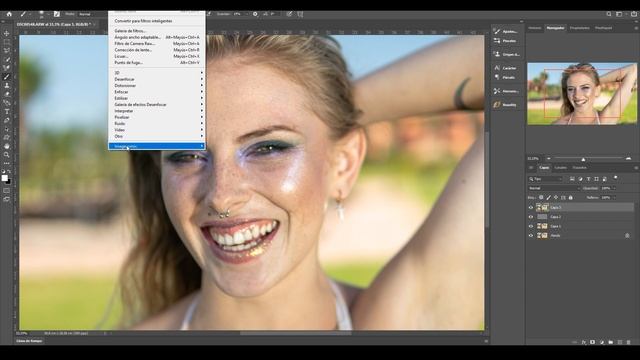Click the Navigator preview thumbnail
The image size is (640, 360).
[582, 93]
